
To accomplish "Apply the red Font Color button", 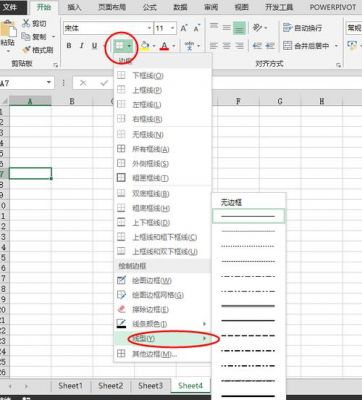I will (164, 46).
